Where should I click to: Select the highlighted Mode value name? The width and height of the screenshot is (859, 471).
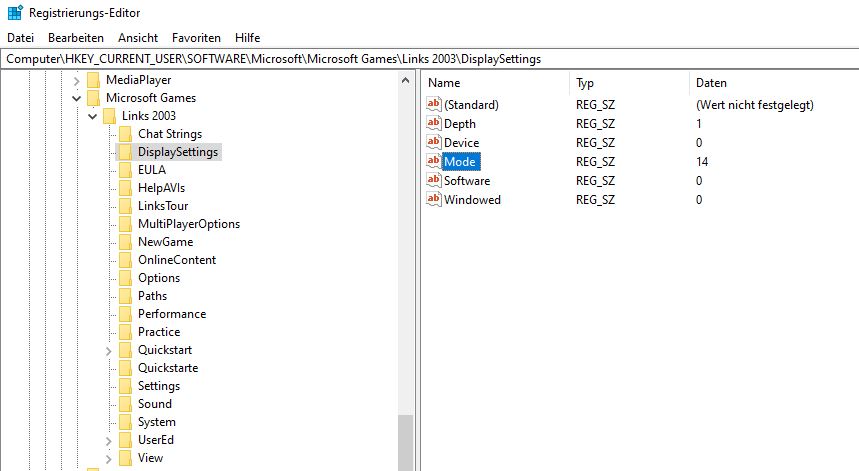pos(461,162)
